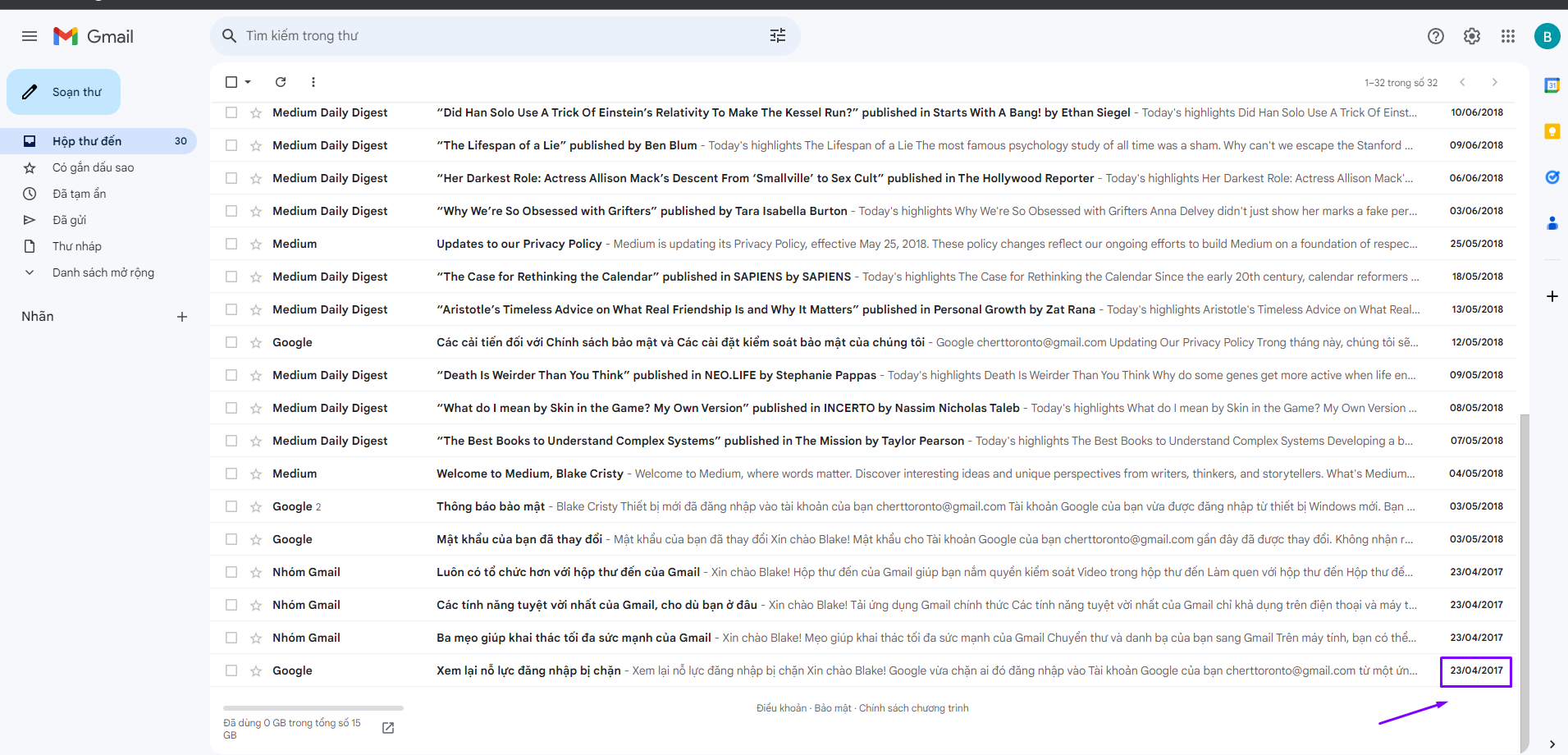Click the date 12/05/2018

coord(1477,342)
